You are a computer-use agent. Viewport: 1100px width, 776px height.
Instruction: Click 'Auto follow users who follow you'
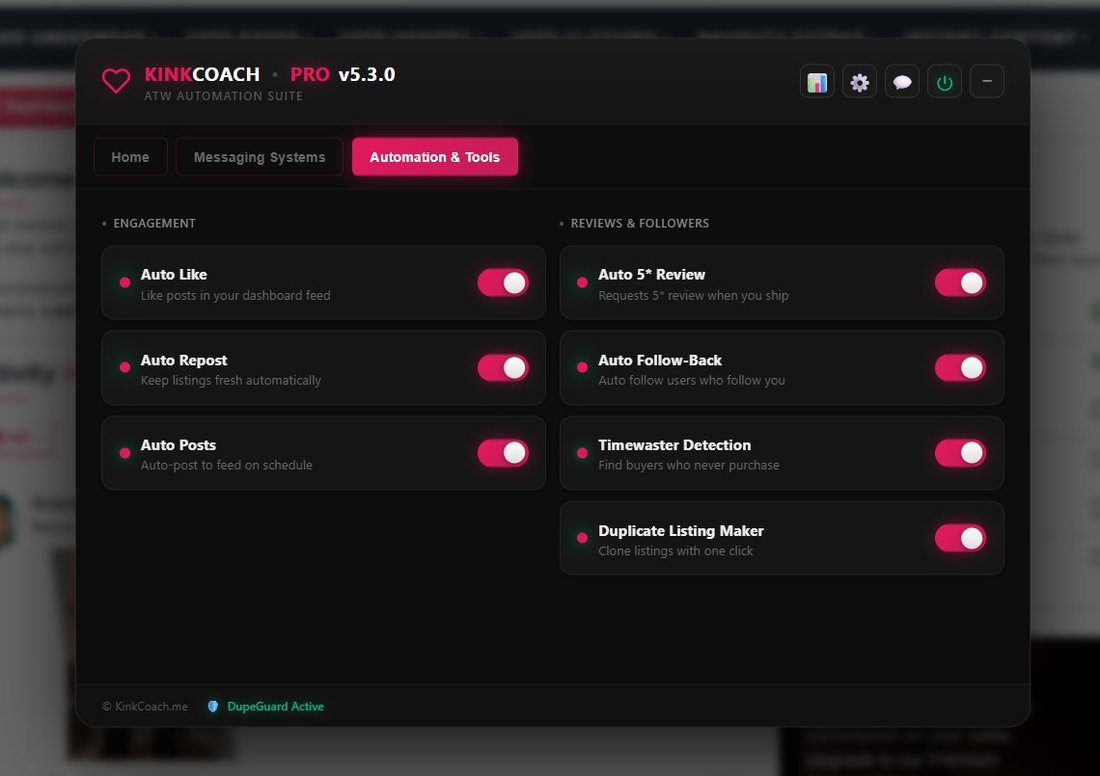(692, 380)
